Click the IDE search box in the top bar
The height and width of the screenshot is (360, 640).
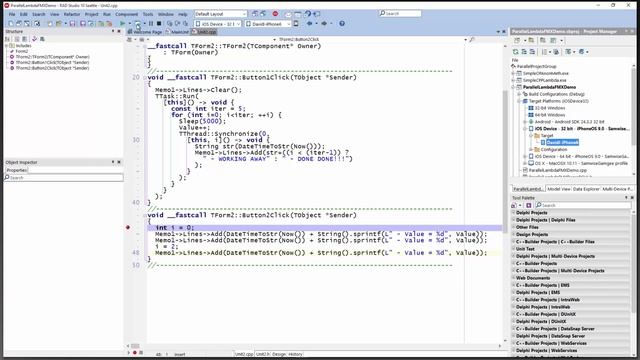400,14
